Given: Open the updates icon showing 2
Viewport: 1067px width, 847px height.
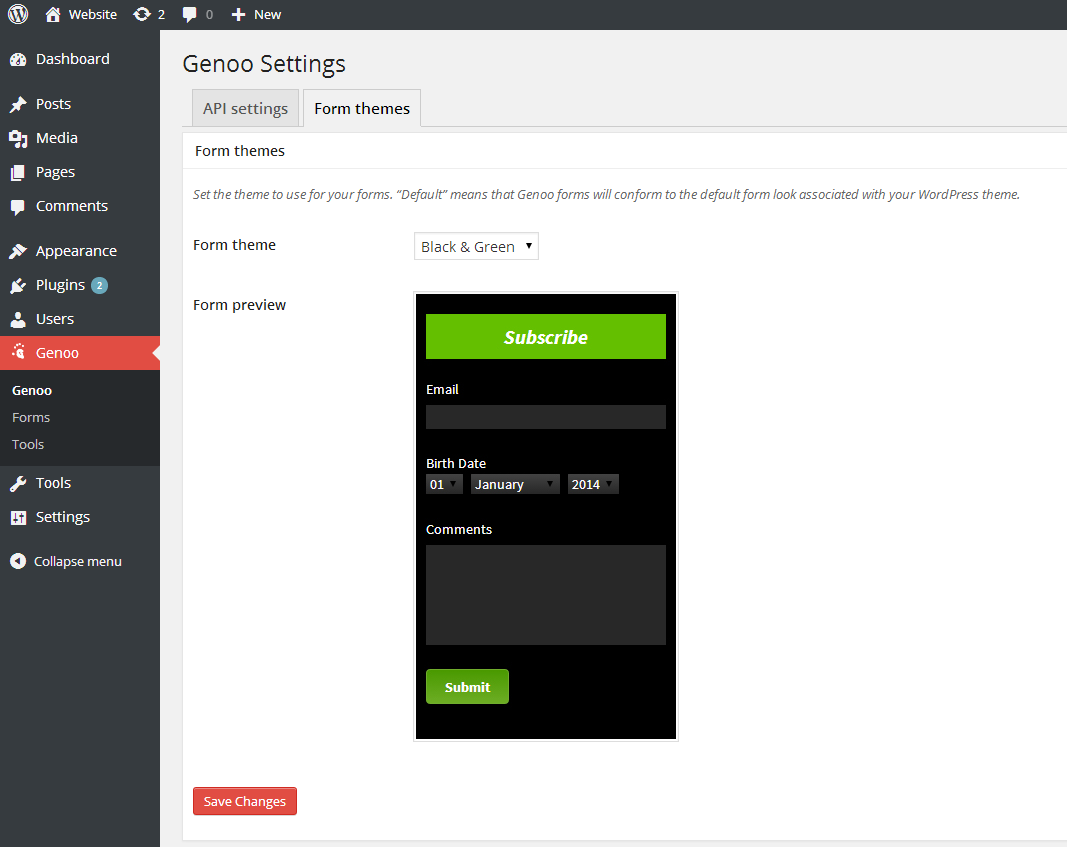Looking at the screenshot, I should point(142,14).
